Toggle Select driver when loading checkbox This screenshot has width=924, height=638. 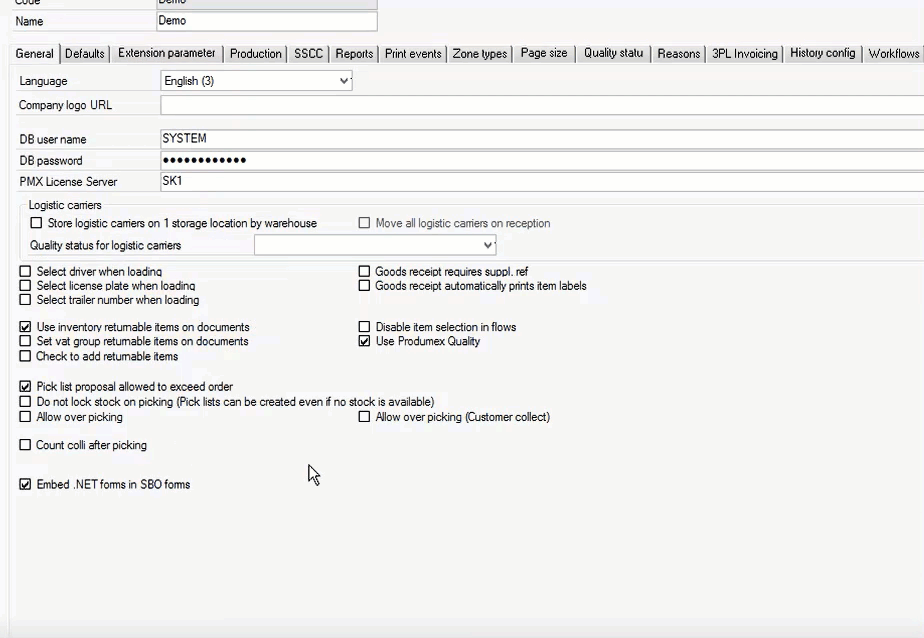(26, 272)
